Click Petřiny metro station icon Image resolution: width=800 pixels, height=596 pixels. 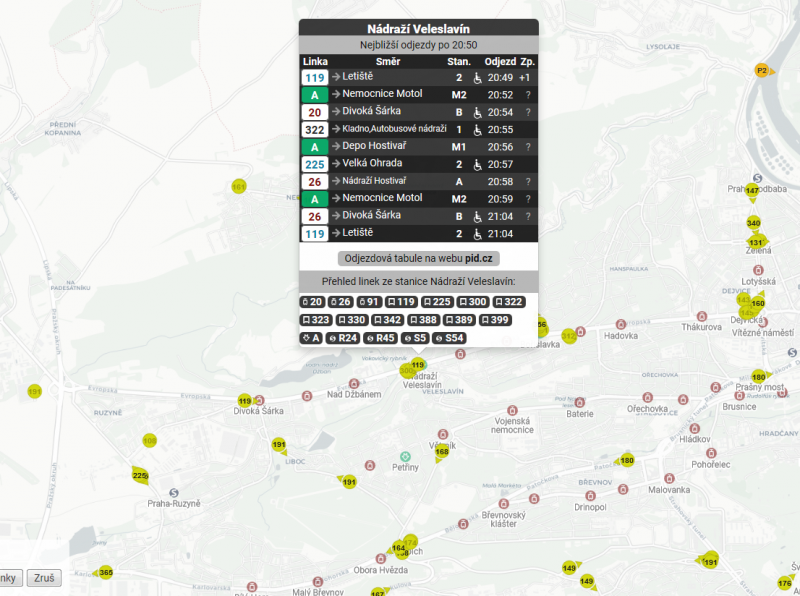(x=405, y=456)
